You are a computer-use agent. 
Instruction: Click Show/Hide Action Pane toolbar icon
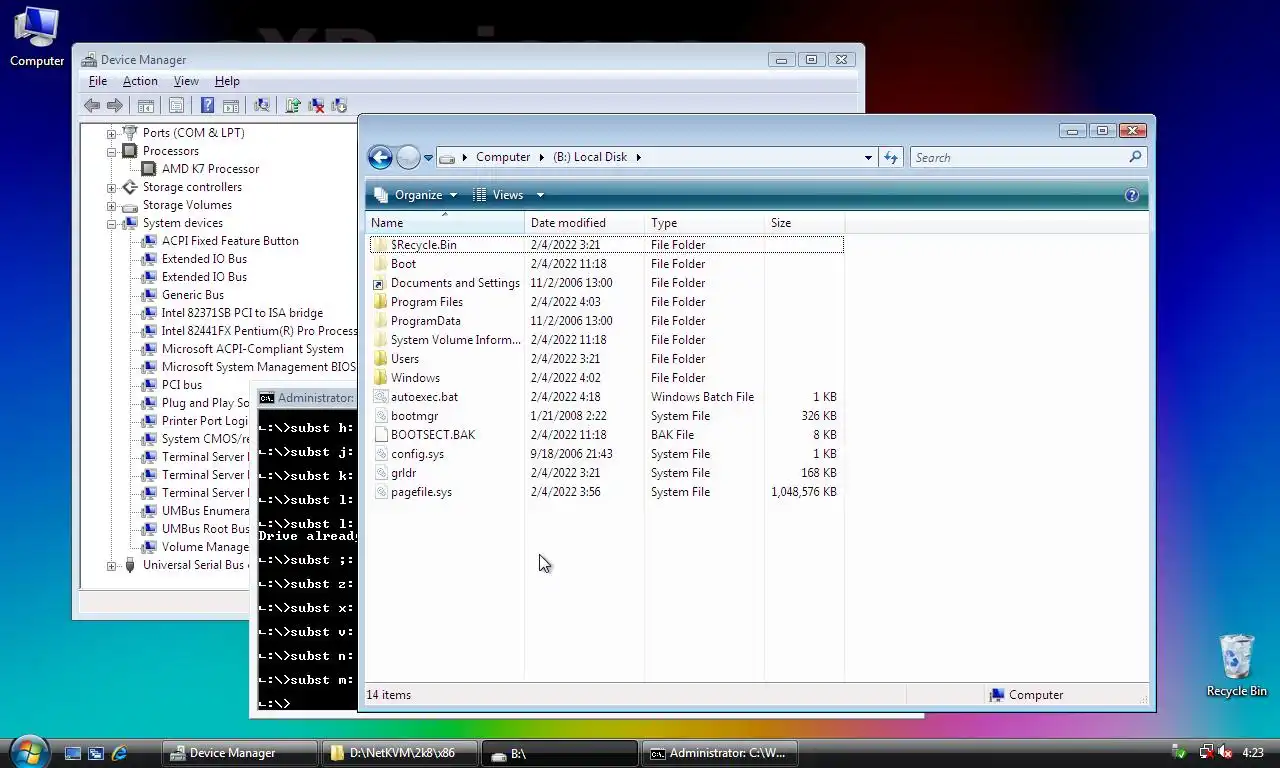(x=231, y=105)
